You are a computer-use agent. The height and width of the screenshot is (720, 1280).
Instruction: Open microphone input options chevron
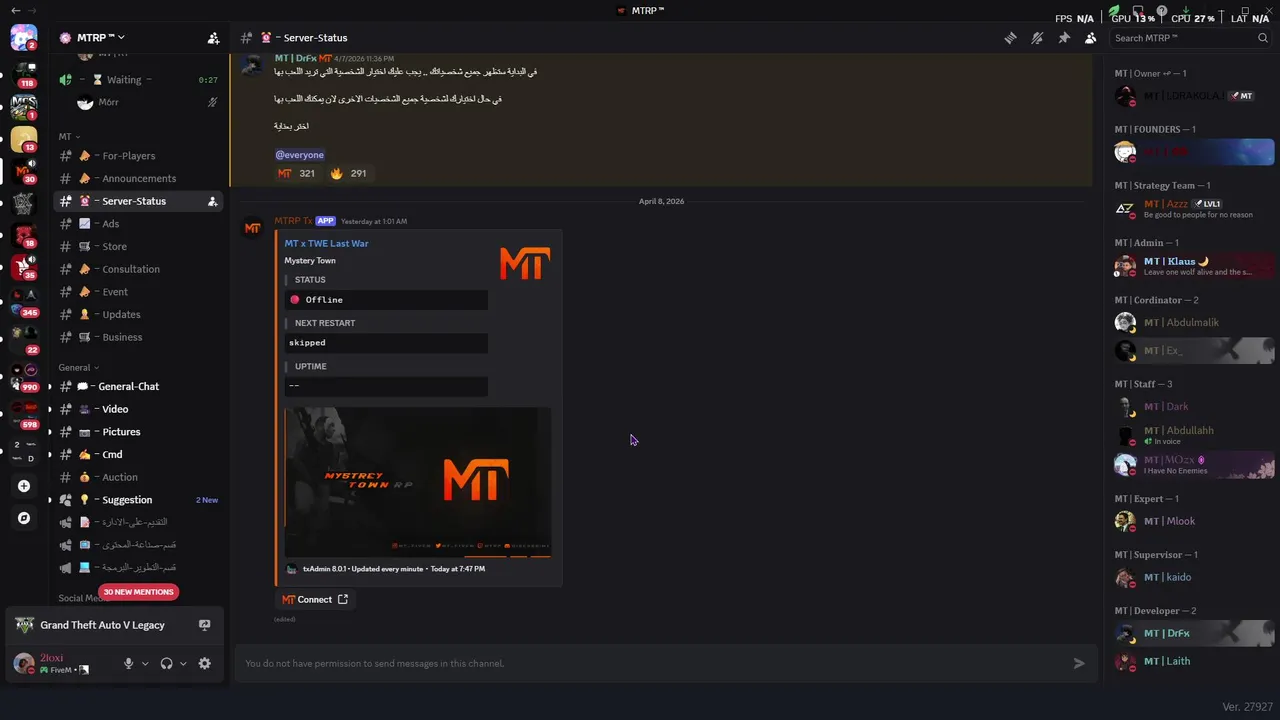pos(145,663)
